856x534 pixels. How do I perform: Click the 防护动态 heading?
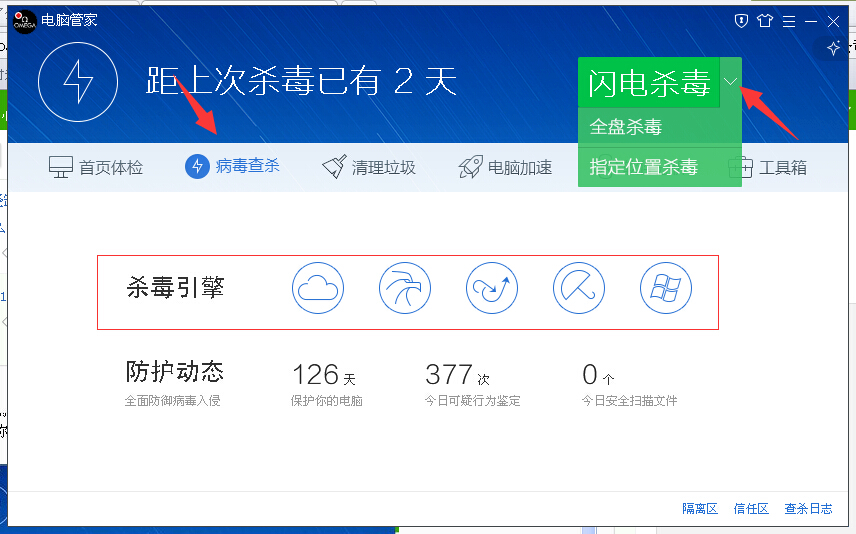[175, 371]
